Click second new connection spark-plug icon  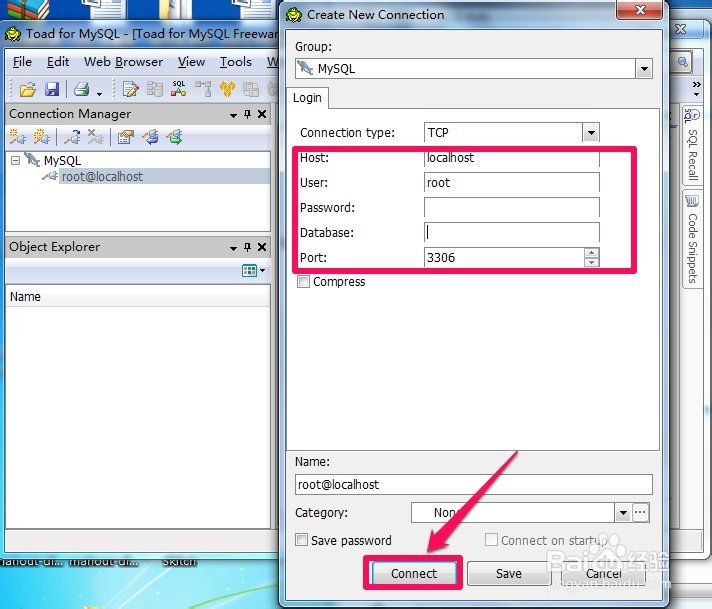[42, 137]
